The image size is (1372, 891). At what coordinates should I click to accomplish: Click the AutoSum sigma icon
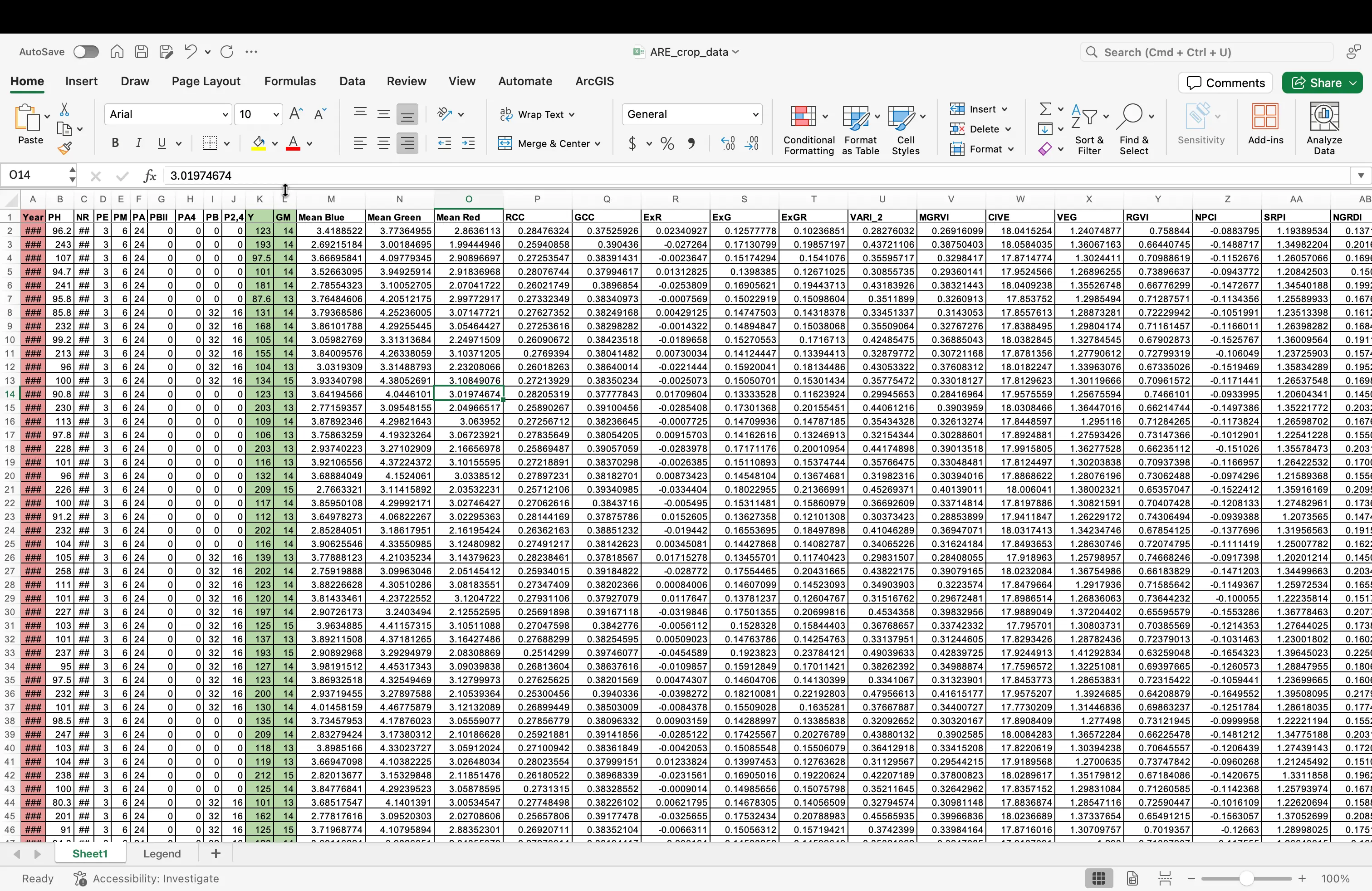[x=1044, y=109]
